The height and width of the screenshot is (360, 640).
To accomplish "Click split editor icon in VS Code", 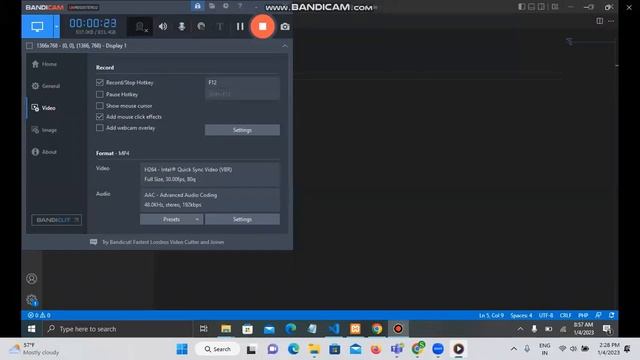I will click(x=600, y=21).
